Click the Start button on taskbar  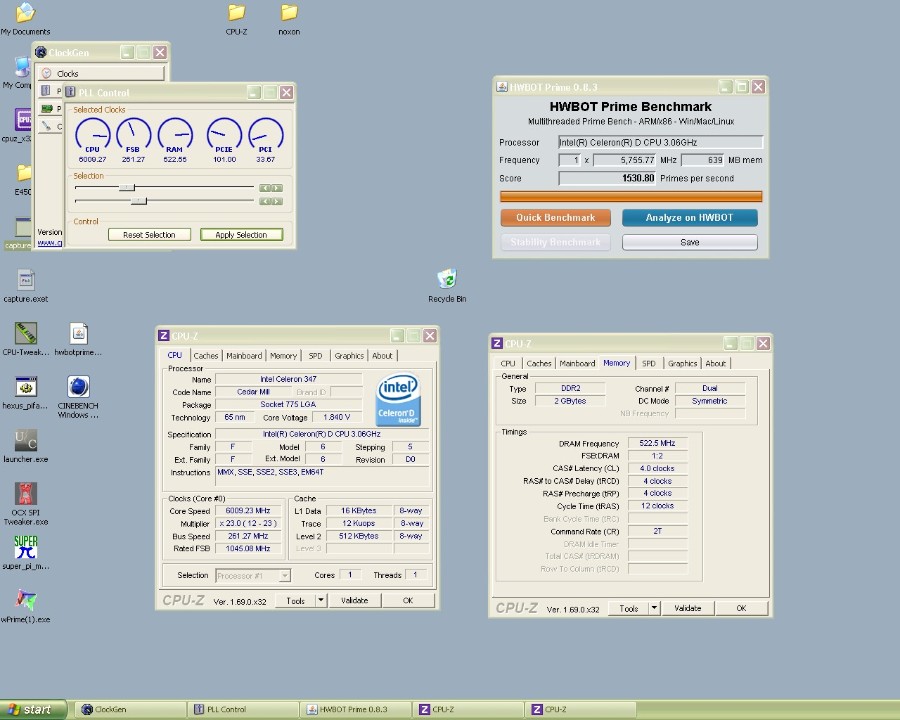point(32,710)
